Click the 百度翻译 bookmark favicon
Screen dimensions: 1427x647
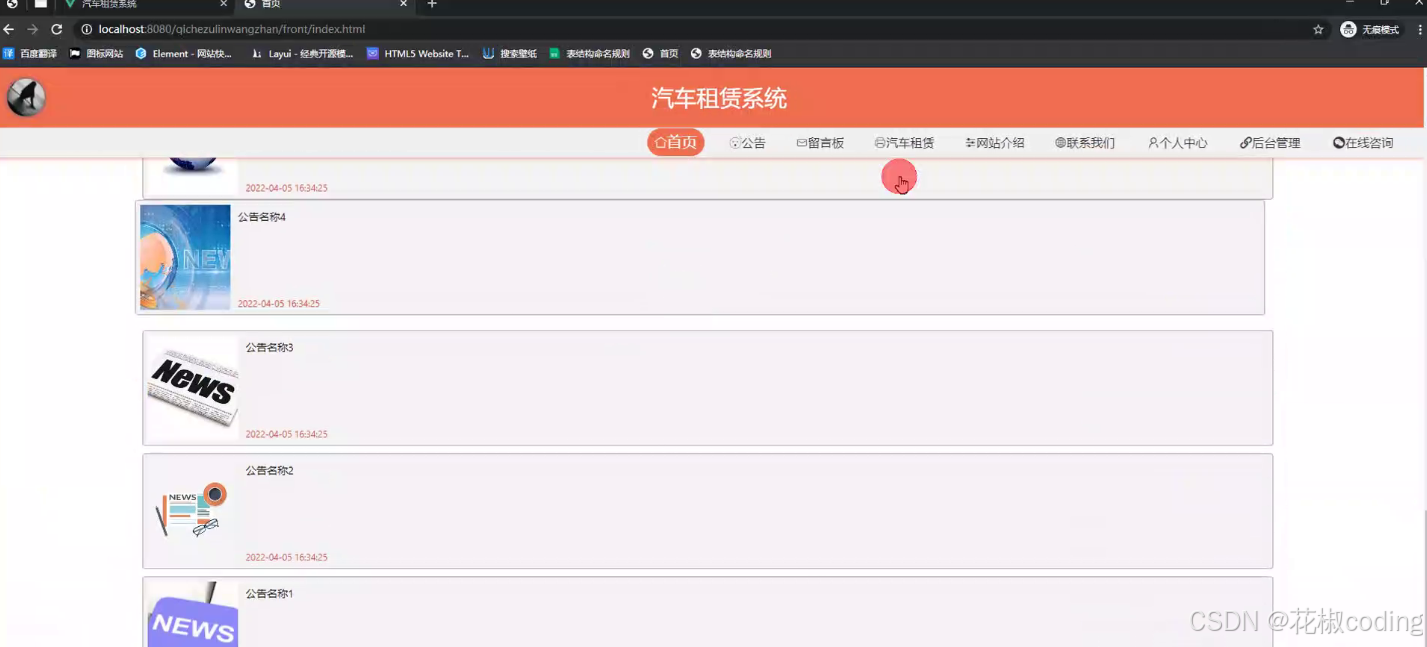click(10, 53)
